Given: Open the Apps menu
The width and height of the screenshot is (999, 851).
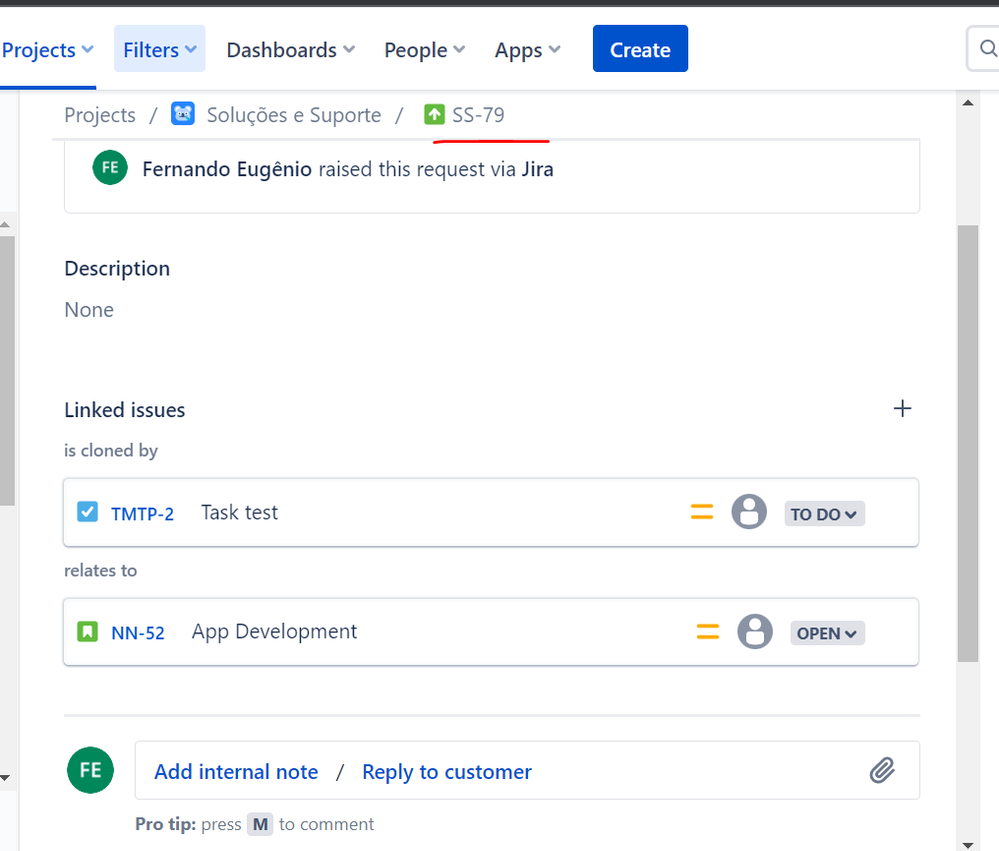Looking at the screenshot, I should coord(527,50).
